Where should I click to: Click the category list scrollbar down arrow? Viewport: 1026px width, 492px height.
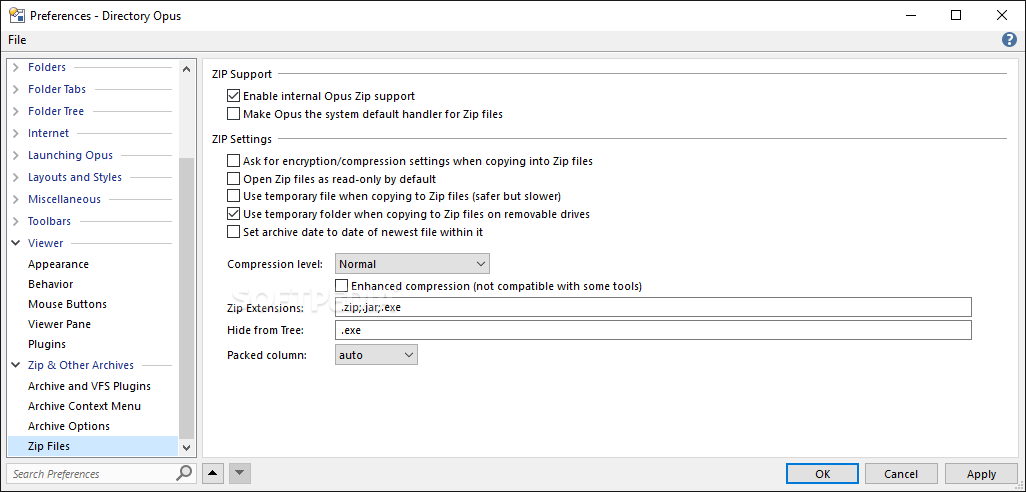pos(186,448)
